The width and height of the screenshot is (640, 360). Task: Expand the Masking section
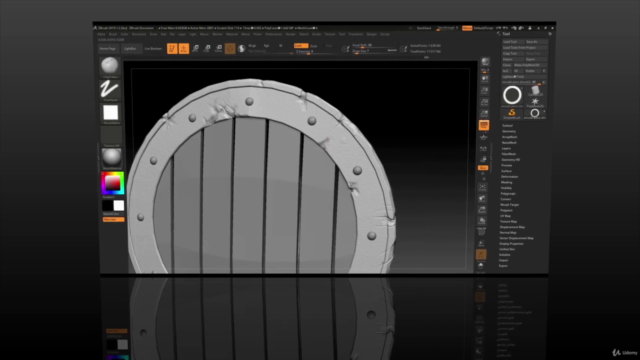pyautogui.click(x=507, y=182)
